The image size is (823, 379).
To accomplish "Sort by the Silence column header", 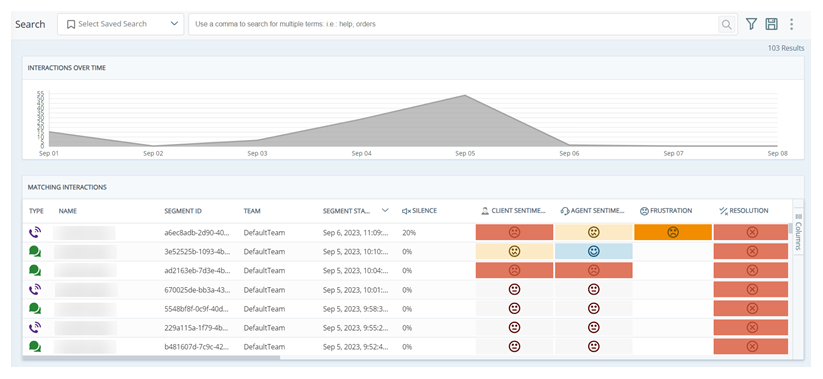I will click(419, 211).
